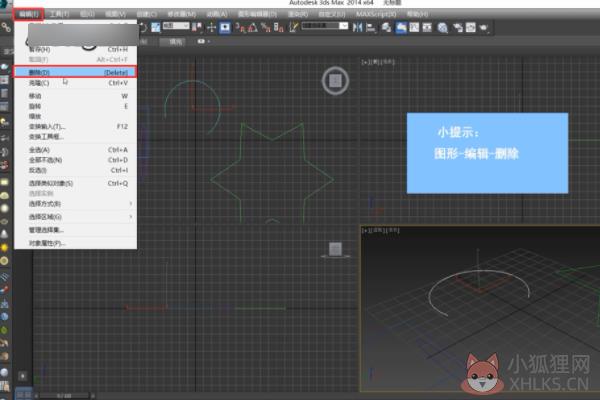
Task: Click the 删除(D) Delete menu entry
Action: [75, 72]
